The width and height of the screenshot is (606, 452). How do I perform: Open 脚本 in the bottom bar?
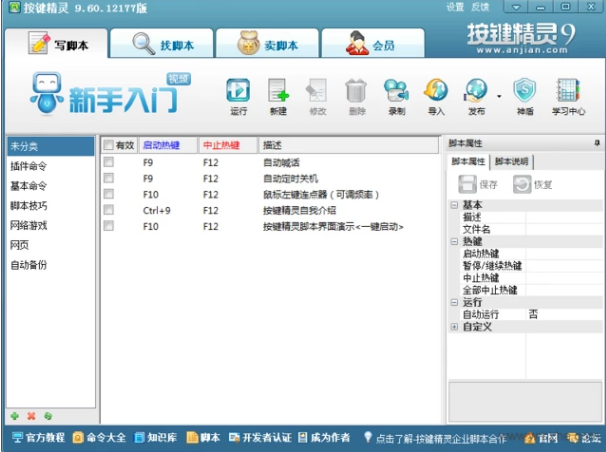[x=203, y=438]
